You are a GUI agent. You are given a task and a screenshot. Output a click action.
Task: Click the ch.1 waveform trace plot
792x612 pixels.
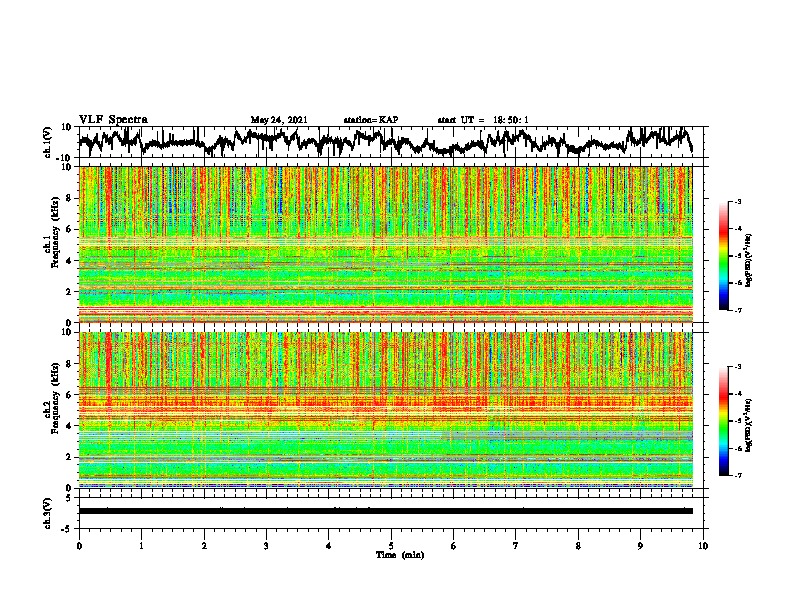coord(386,142)
